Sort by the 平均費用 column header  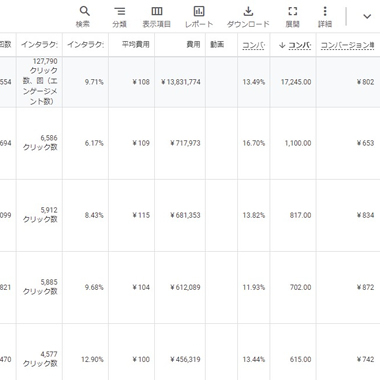[x=135, y=44]
